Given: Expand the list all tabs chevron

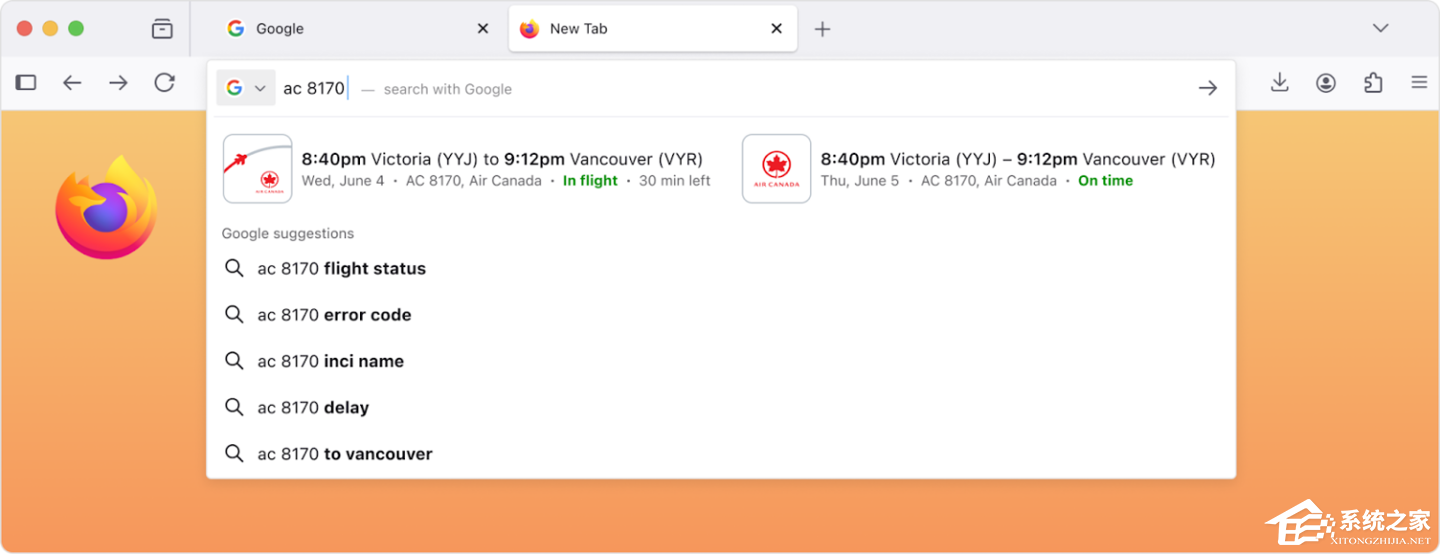Looking at the screenshot, I should [1381, 28].
